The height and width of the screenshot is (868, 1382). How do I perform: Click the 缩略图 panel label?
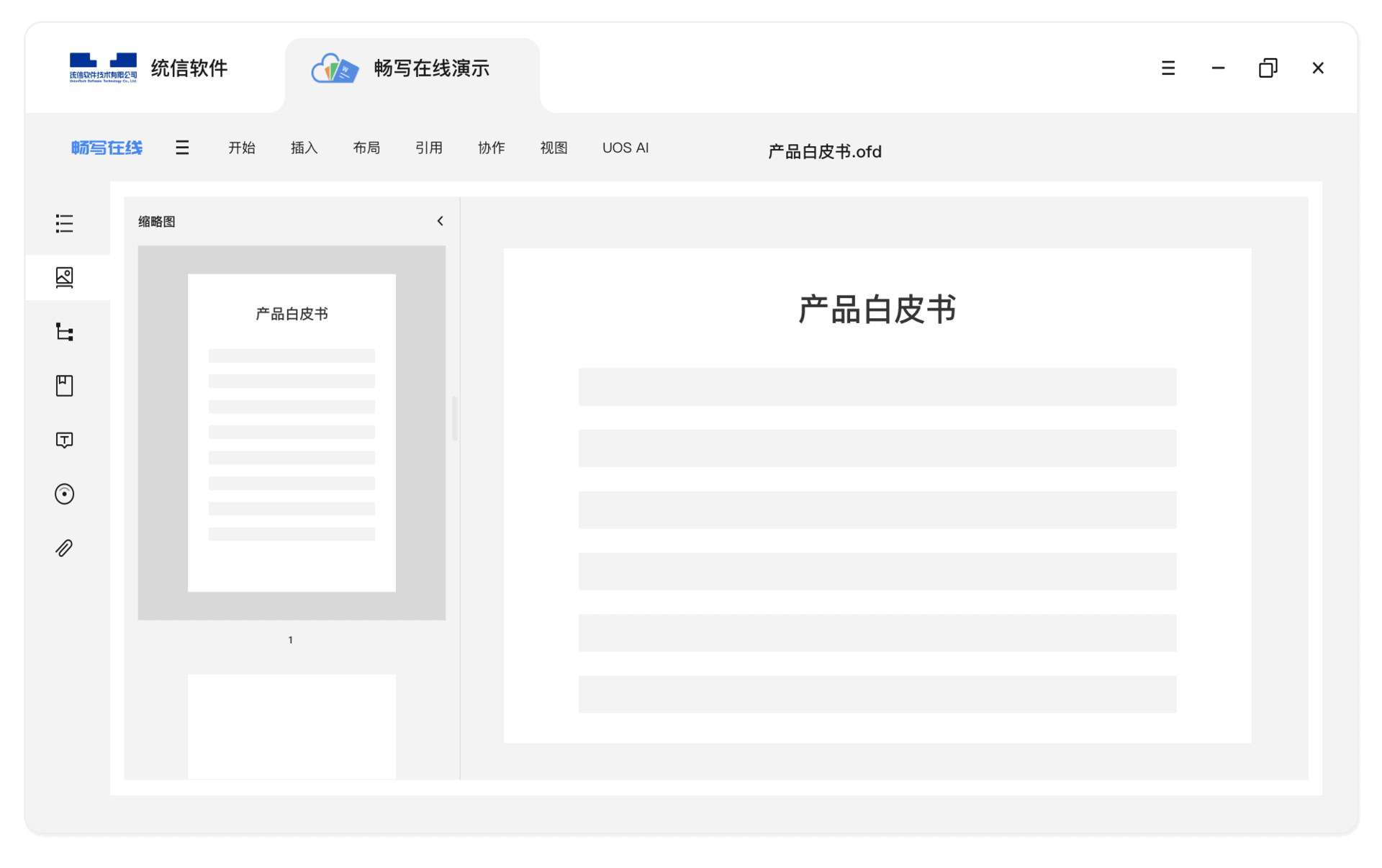coord(156,221)
